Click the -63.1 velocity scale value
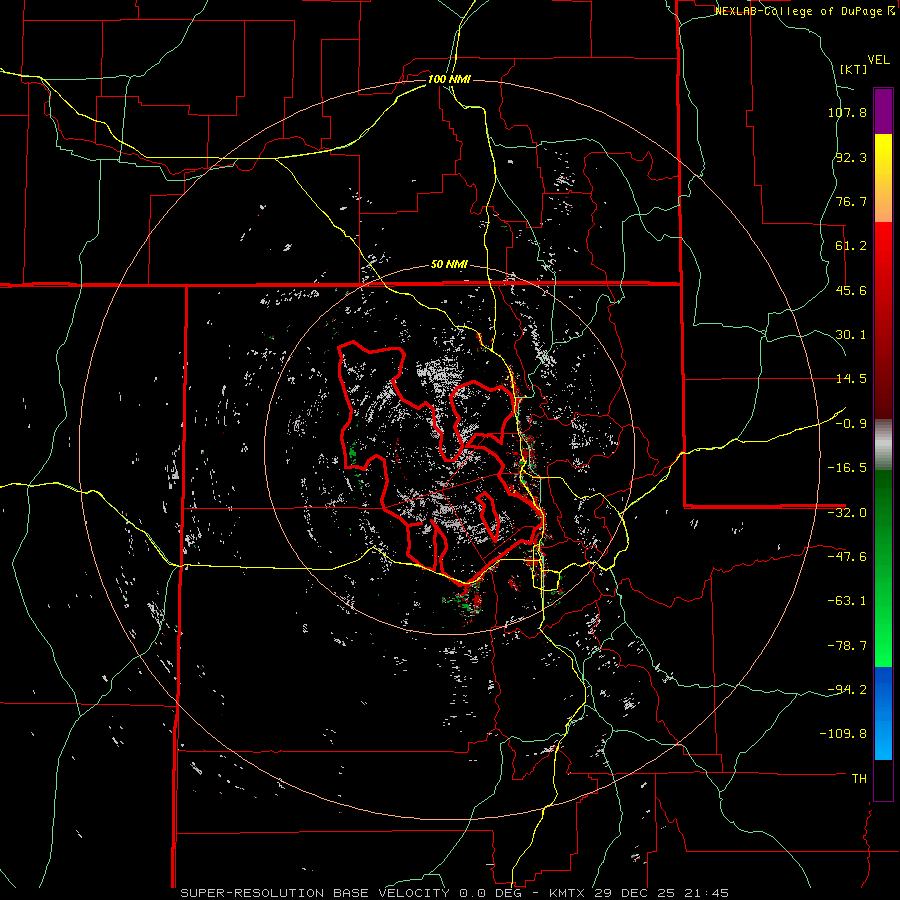Viewport: 900px width, 900px height. pyautogui.click(x=847, y=601)
